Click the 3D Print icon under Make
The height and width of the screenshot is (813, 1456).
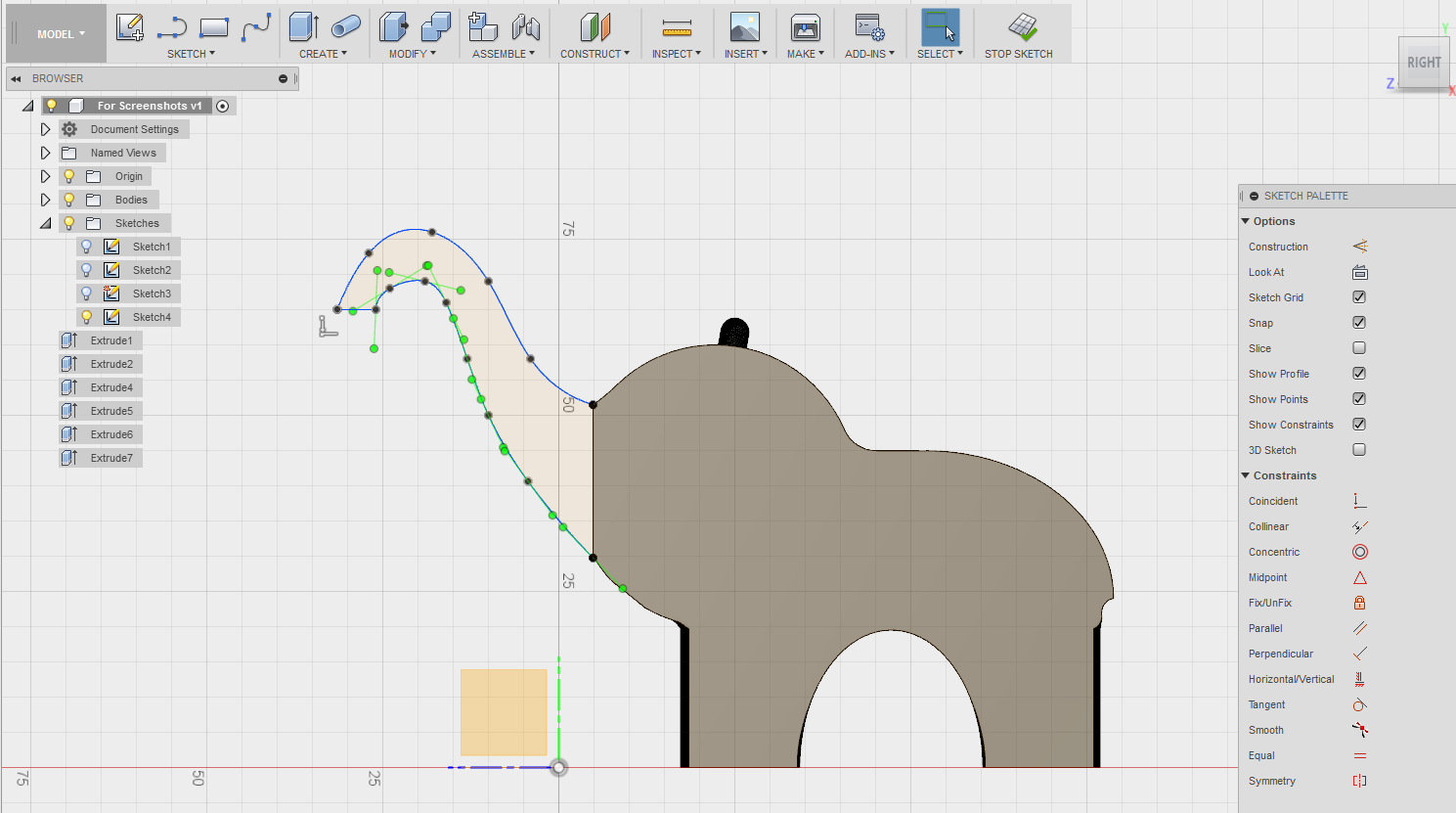tap(806, 27)
